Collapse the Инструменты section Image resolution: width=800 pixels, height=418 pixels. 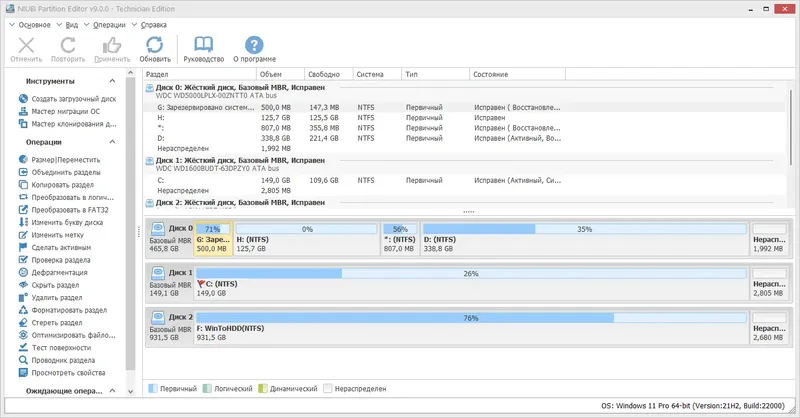point(112,81)
